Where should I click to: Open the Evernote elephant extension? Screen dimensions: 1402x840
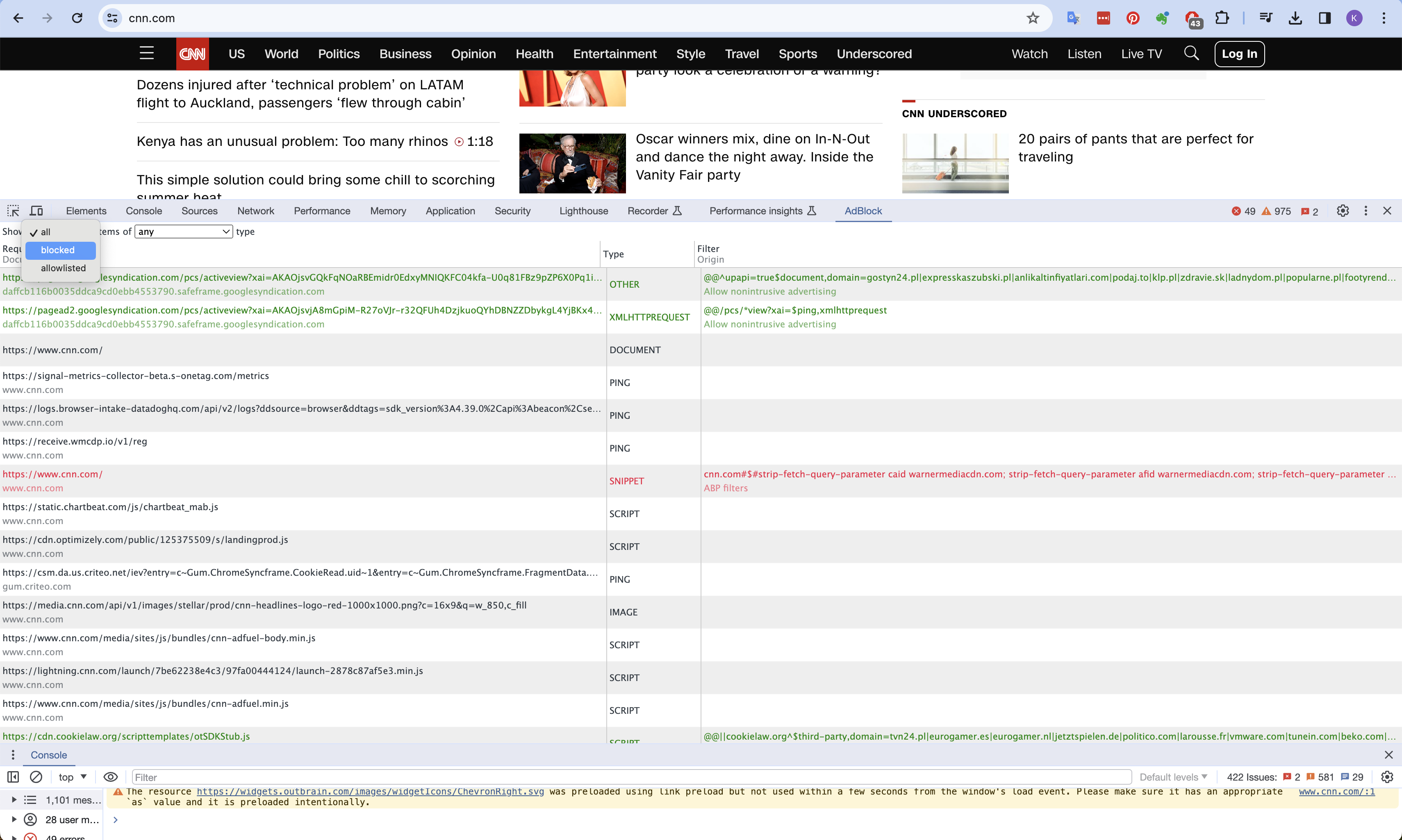(1162, 18)
